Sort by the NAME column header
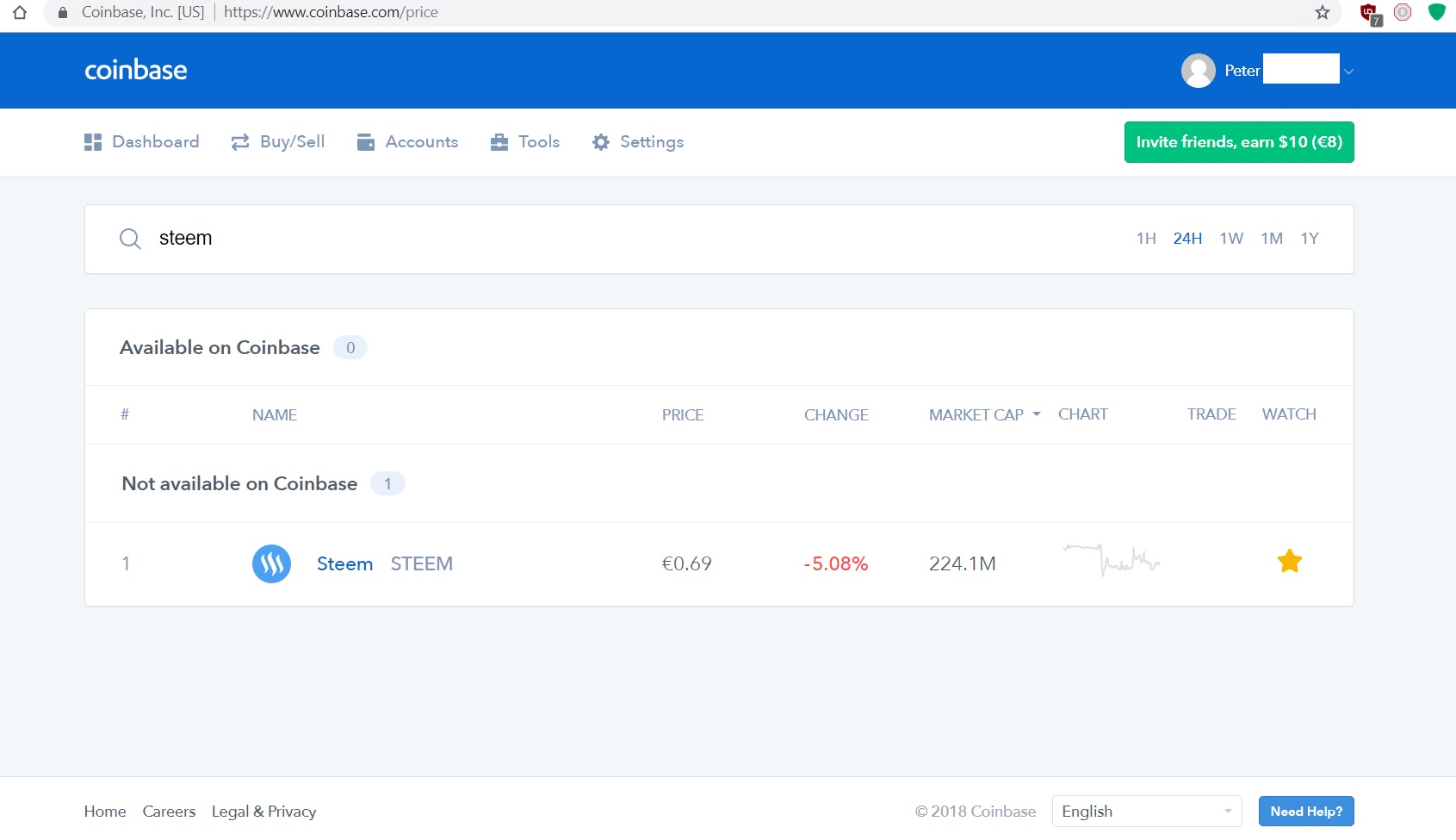 coord(275,415)
